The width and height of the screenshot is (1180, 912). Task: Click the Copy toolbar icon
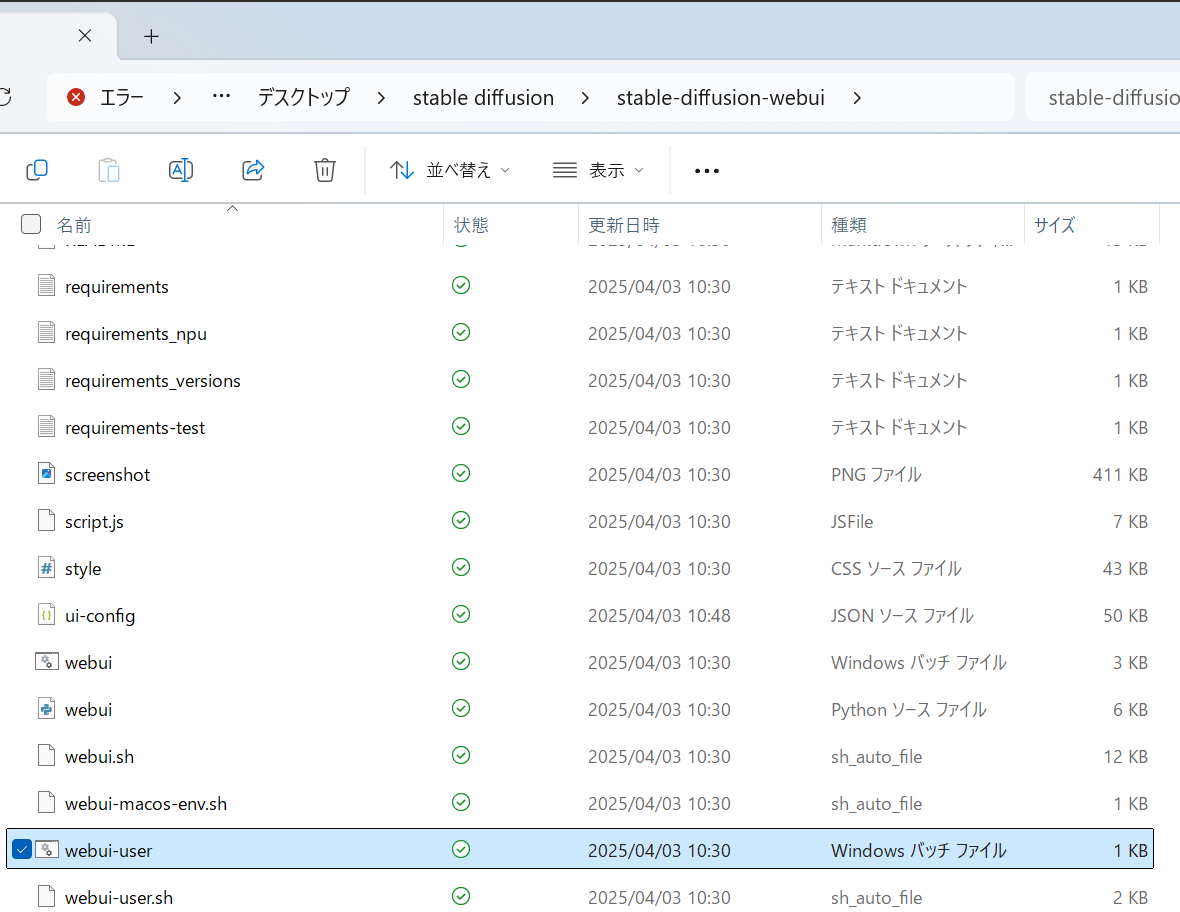pos(37,170)
